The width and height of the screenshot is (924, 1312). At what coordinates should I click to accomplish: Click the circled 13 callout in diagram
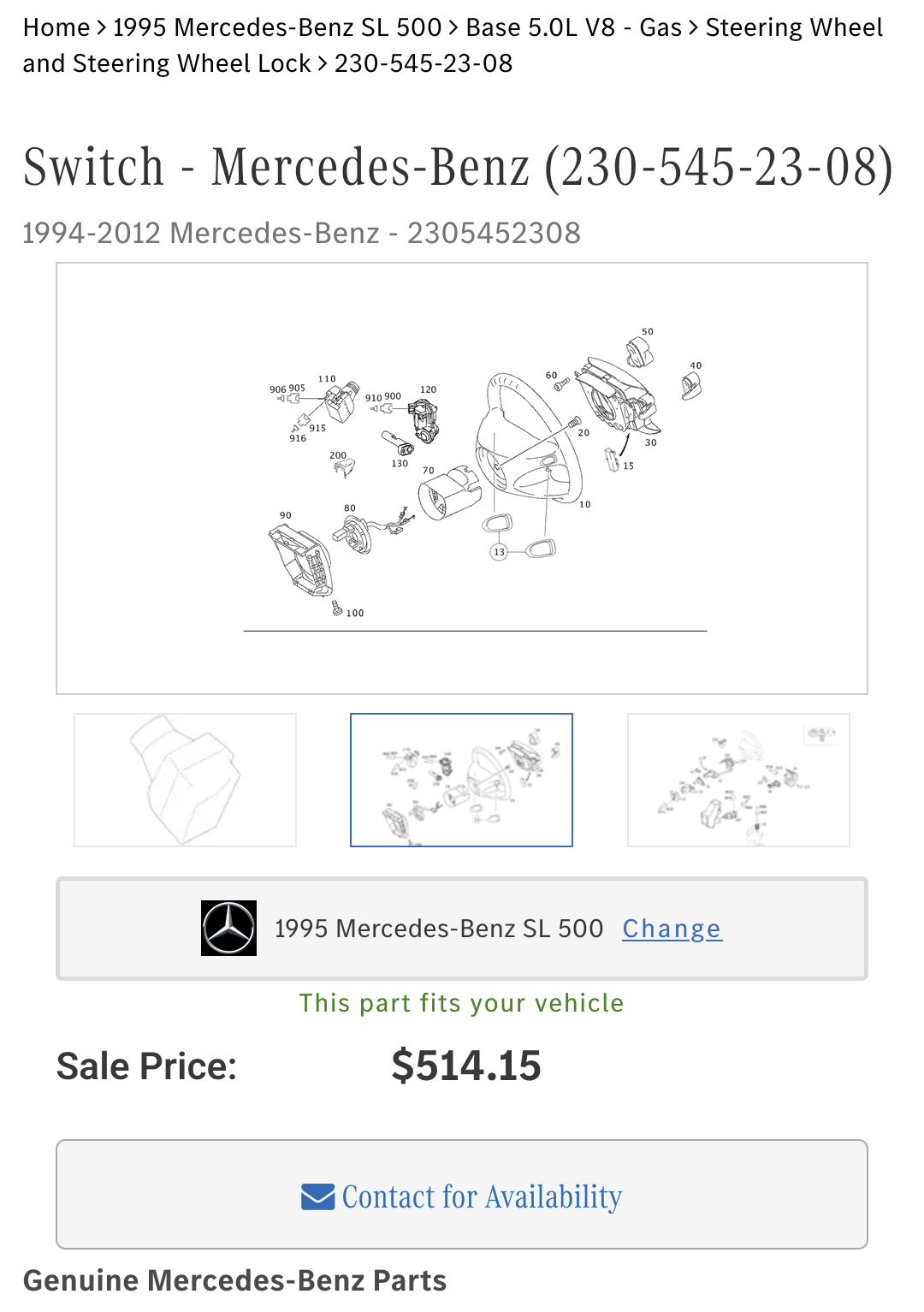[499, 552]
